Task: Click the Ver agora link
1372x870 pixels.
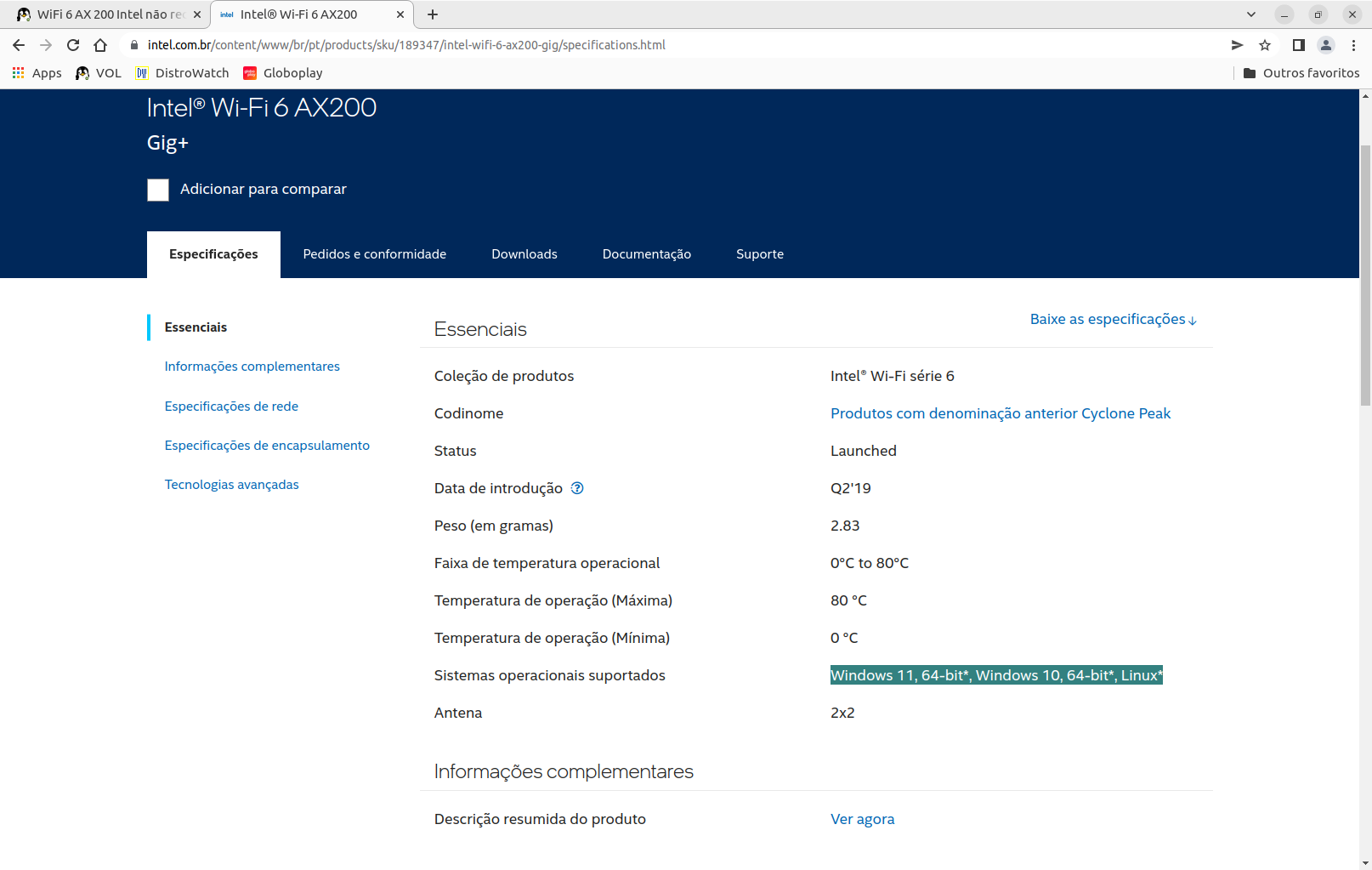Action: click(862, 819)
